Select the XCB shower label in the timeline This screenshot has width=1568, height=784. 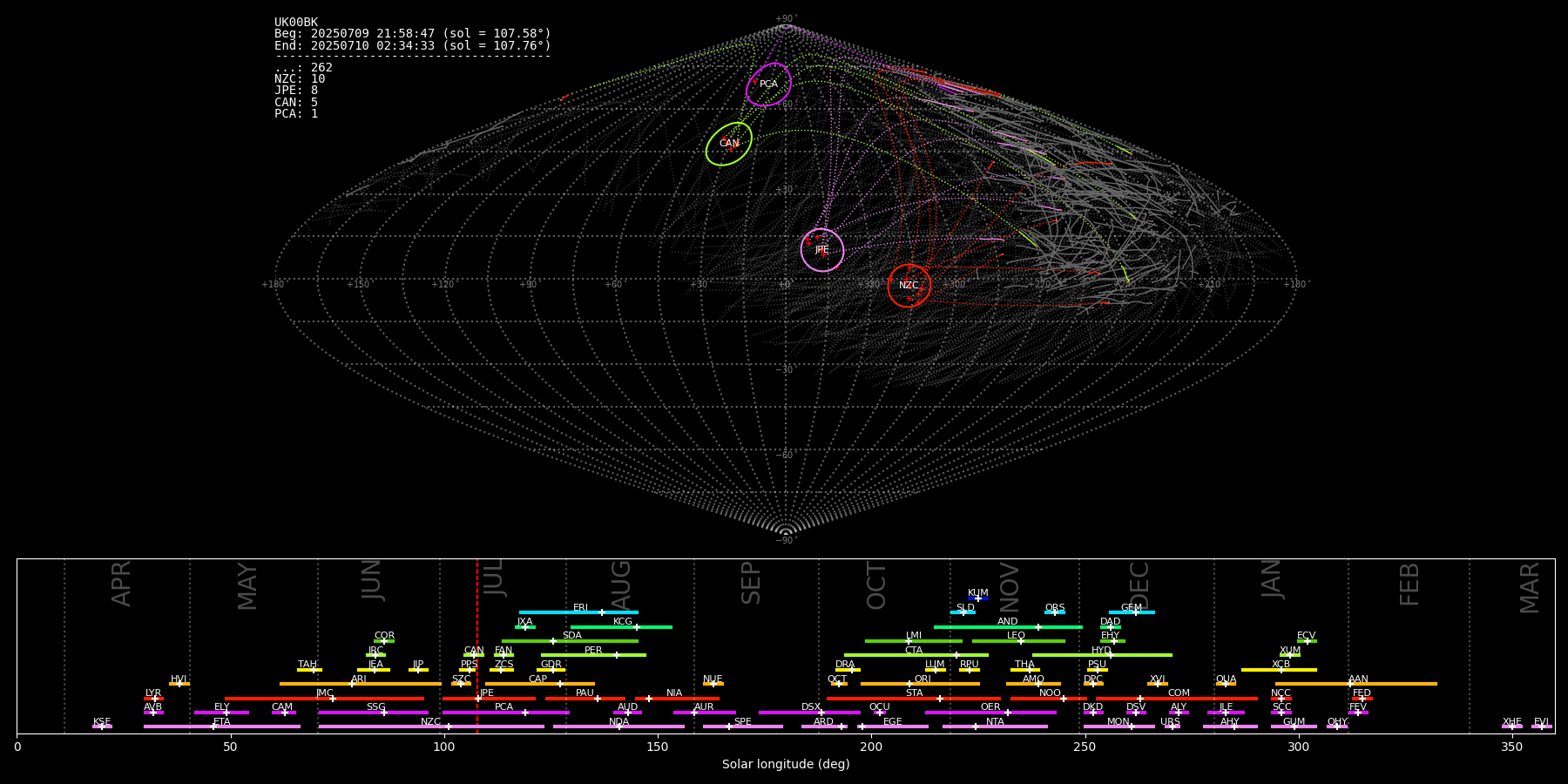(x=1281, y=665)
